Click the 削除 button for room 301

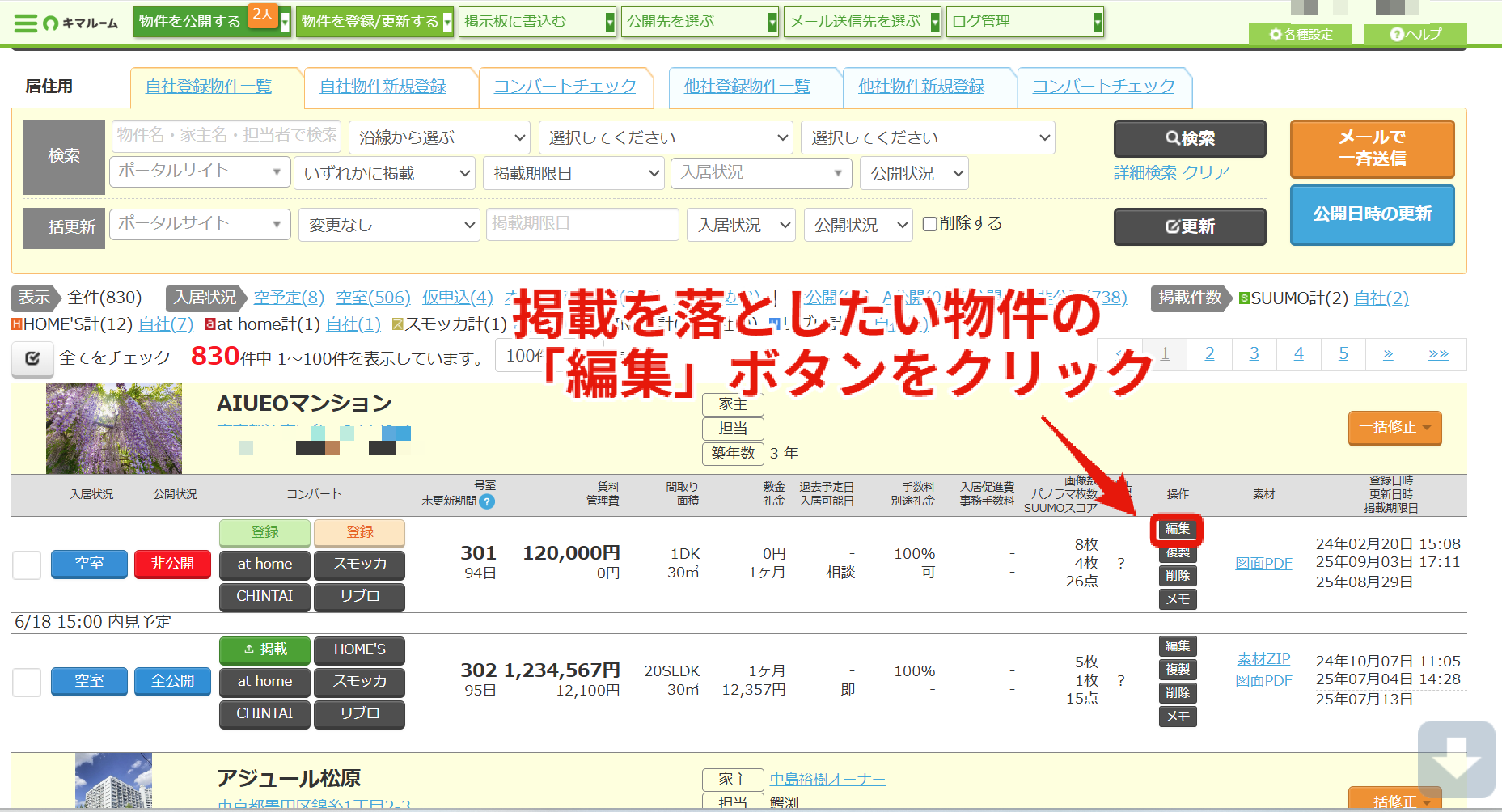coord(1178,576)
